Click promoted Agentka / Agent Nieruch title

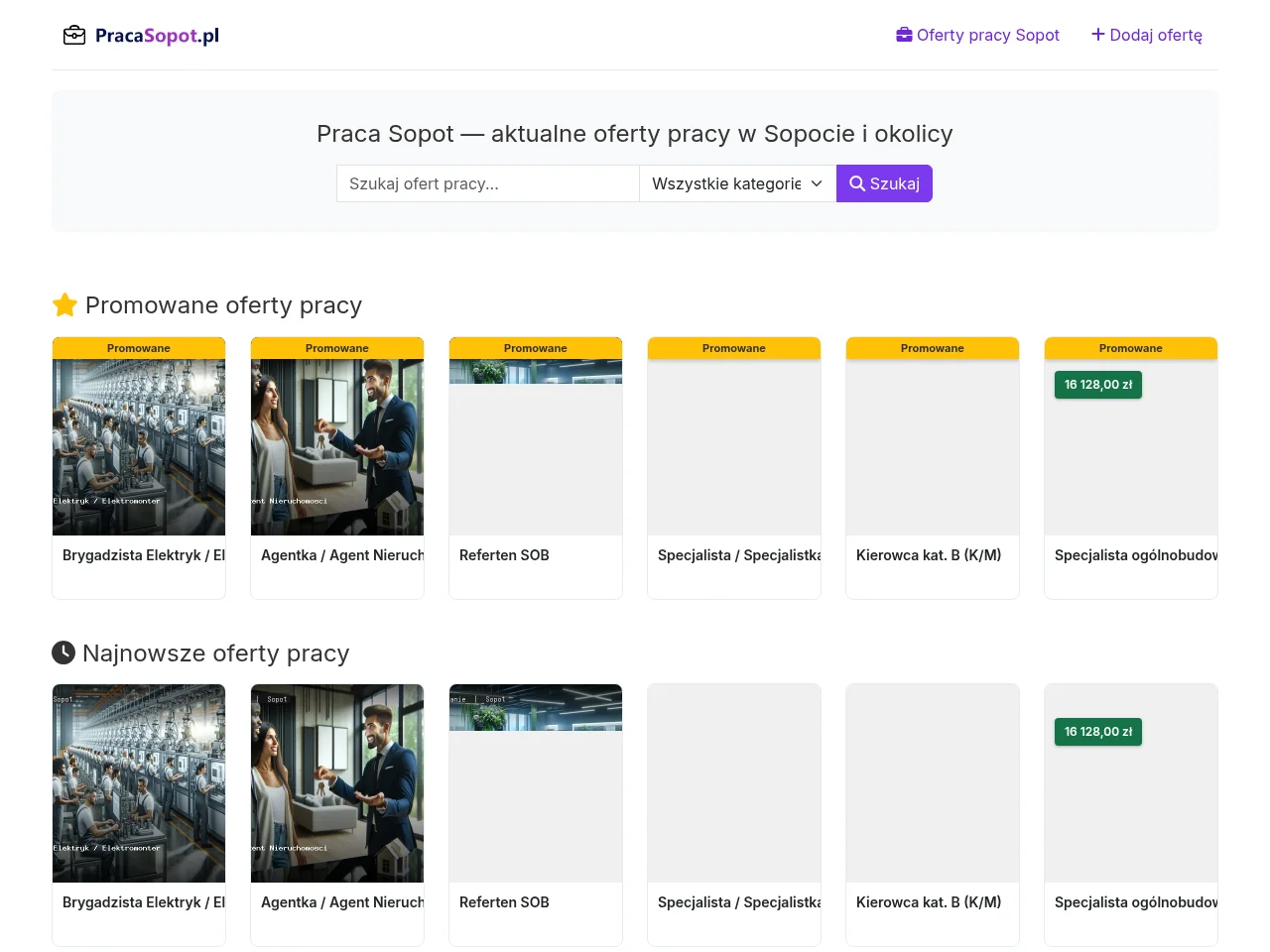click(342, 555)
